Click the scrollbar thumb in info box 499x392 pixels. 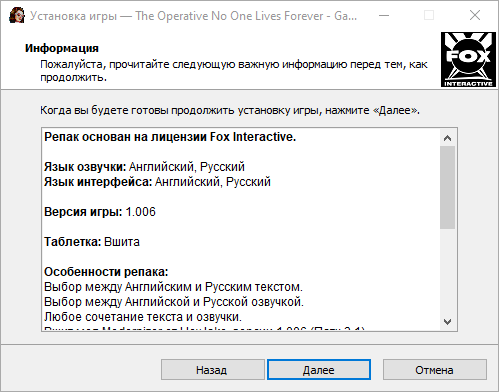[447, 187]
